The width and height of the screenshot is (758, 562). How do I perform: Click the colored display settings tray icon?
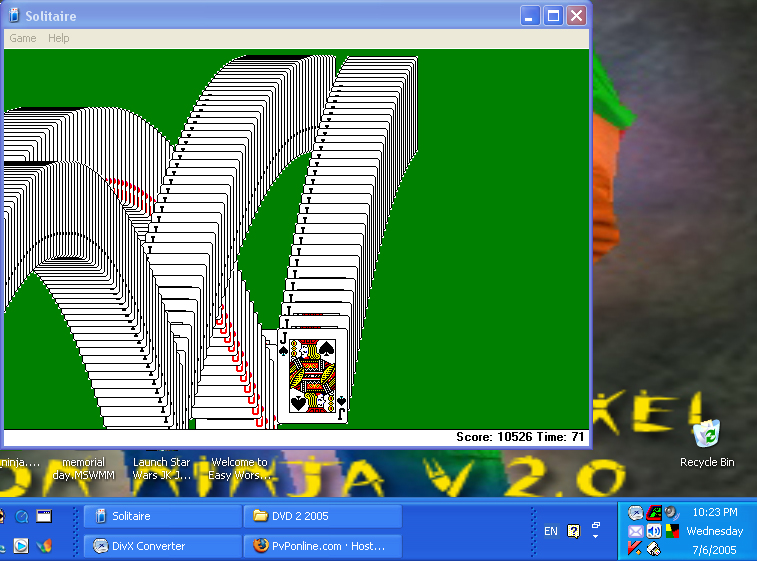click(x=672, y=531)
